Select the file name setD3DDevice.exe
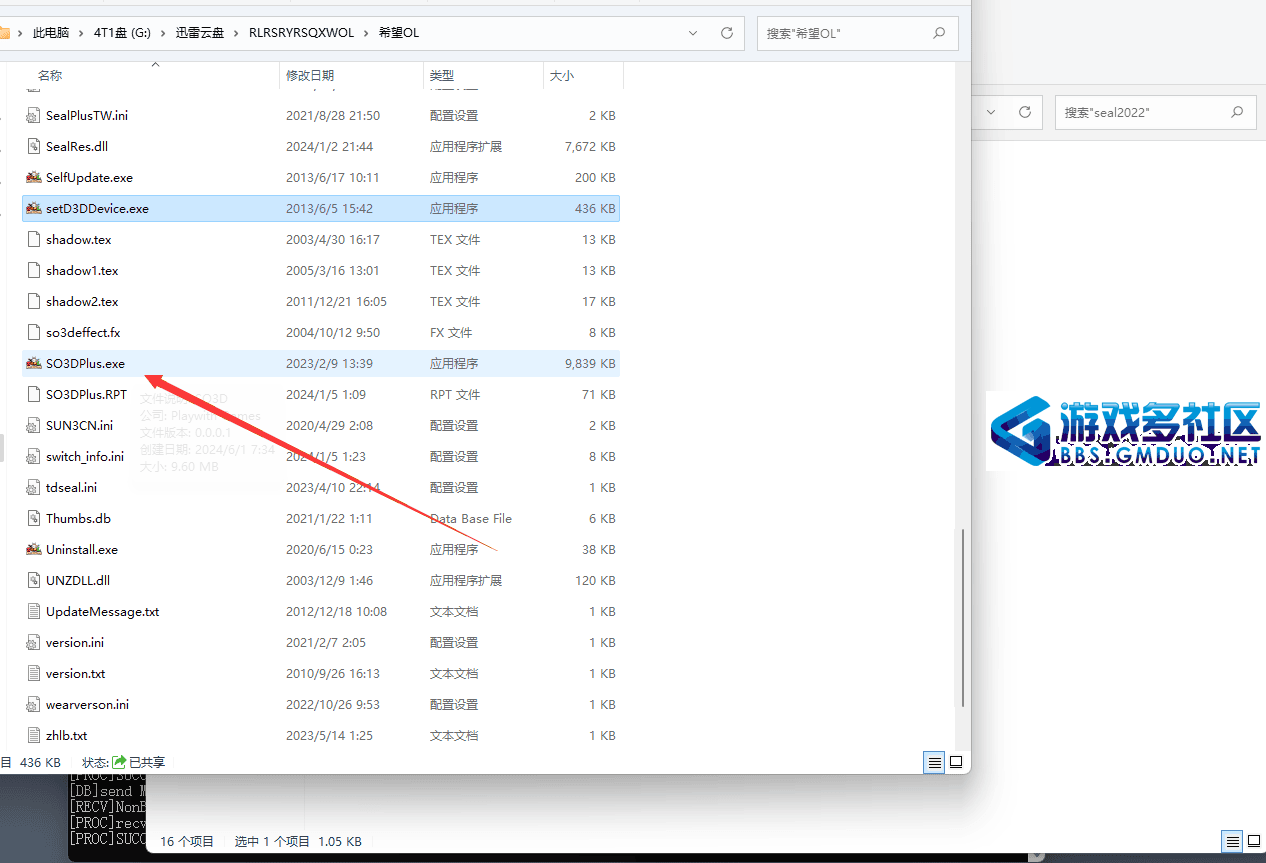The height and width of the screenshot is (863, 1266). click(97, 208)
